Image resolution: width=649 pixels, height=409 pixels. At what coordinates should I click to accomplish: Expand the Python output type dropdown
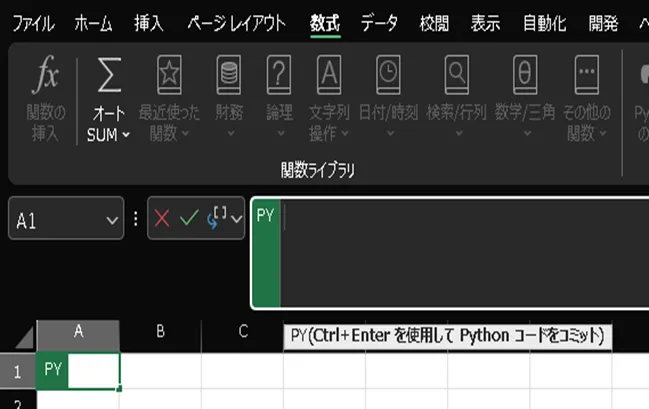tap(236, 218)
